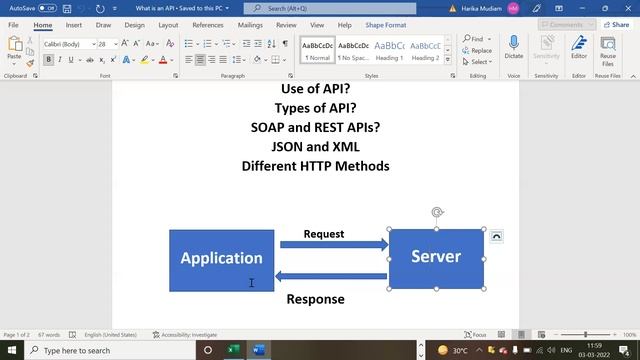
Task: Click the Redo/Repeat arrow icon
Action: tap(100, 9)
